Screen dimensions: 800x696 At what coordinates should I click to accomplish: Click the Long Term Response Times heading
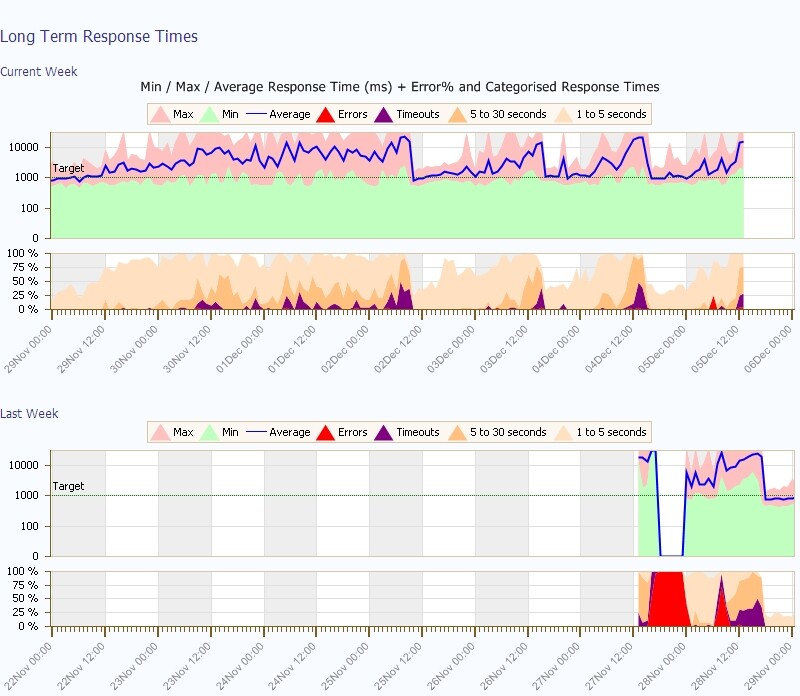(x=99, y=36)
